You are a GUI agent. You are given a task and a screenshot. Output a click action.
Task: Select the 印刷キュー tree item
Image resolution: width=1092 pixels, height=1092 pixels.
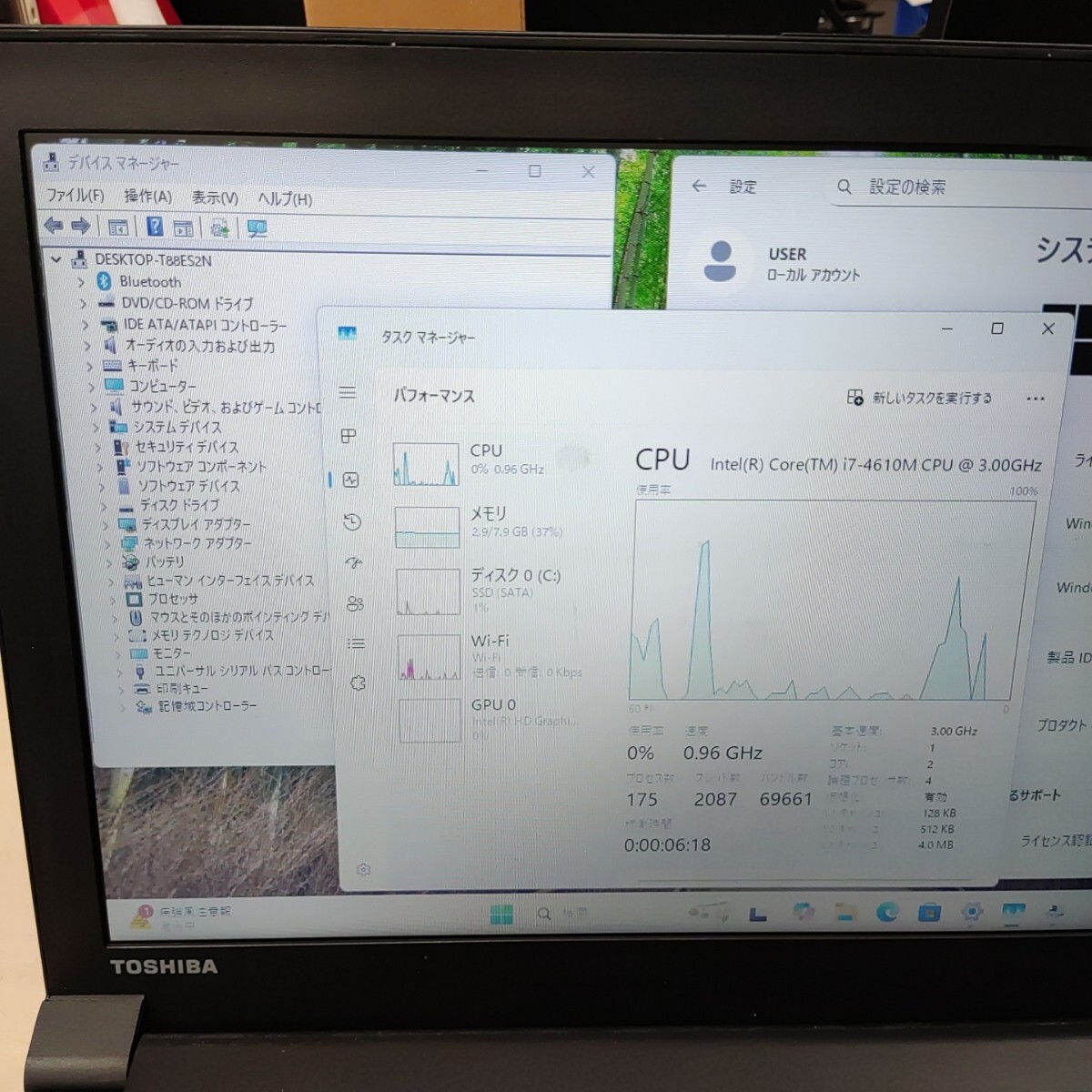(182, 688)
